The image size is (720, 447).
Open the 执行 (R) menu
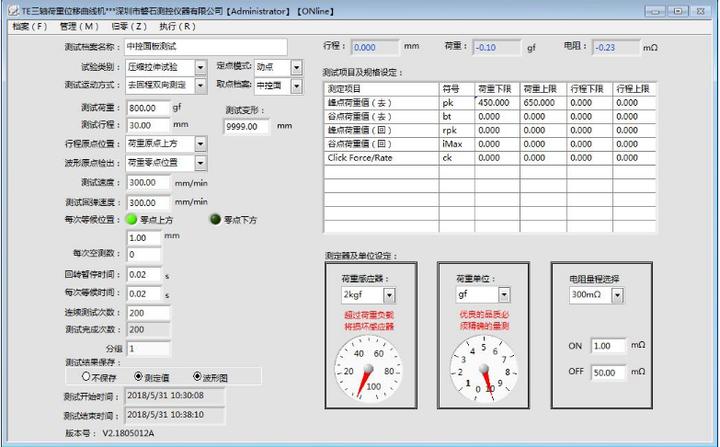point(177,27)
